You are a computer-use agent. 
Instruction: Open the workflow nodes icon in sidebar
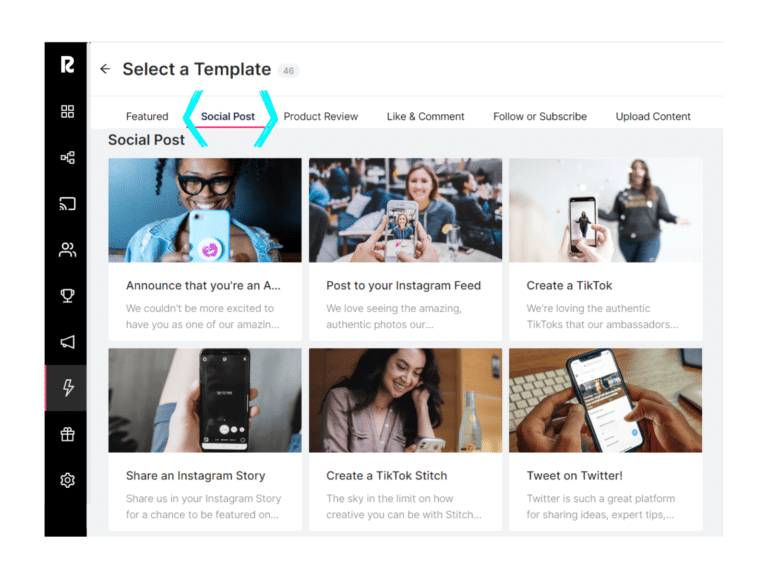[67, 158]
